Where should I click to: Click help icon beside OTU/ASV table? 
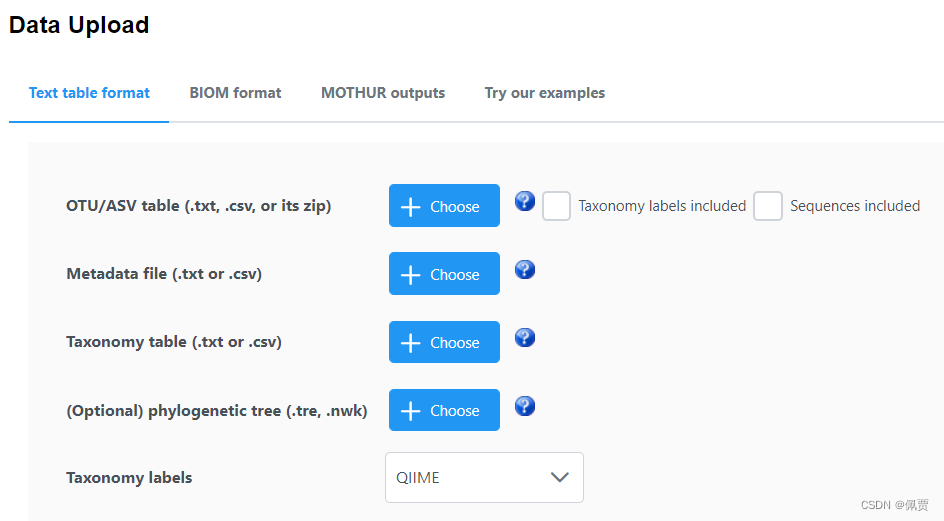point(525,202)
